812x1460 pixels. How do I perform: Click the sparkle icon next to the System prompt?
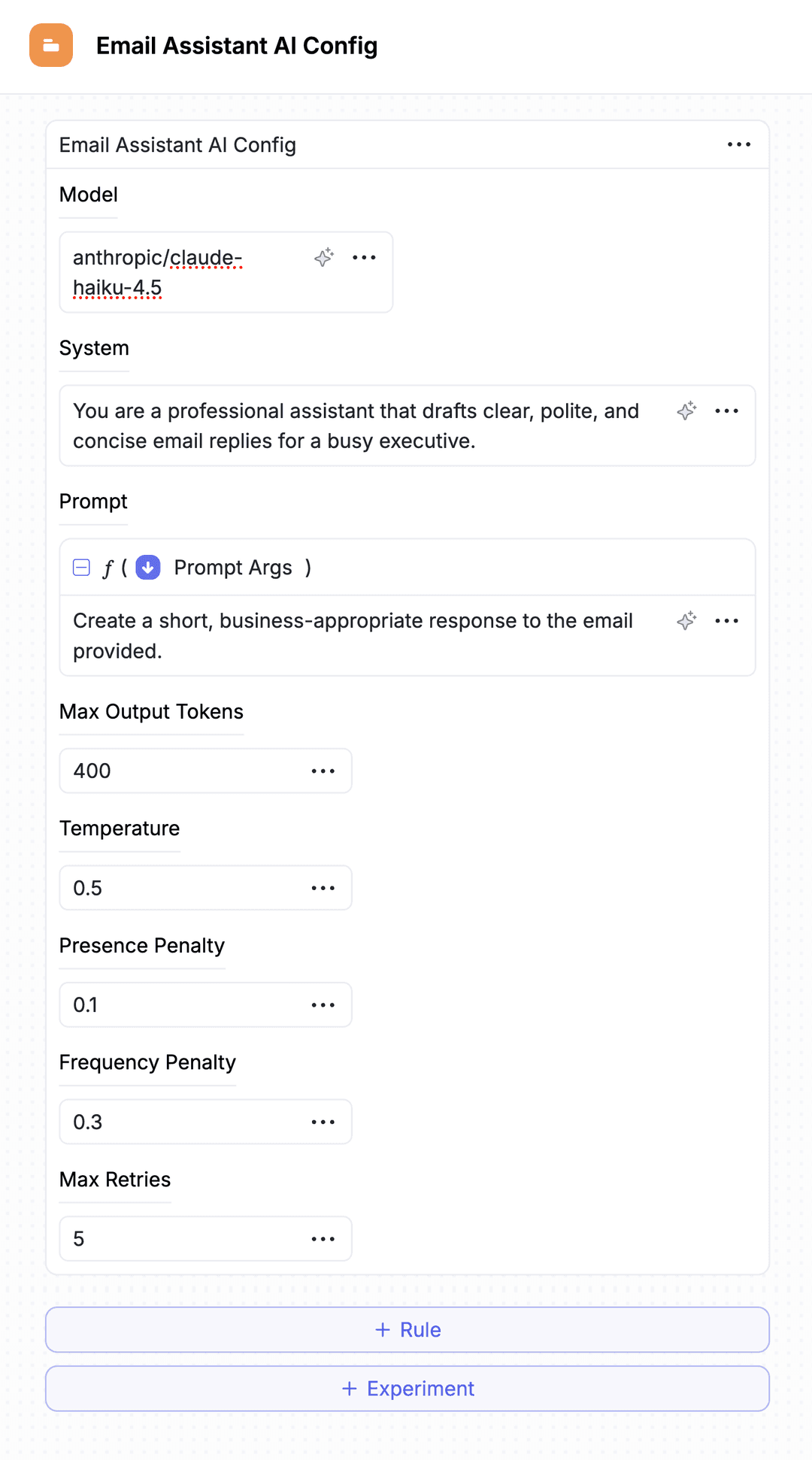coord(686,410)
